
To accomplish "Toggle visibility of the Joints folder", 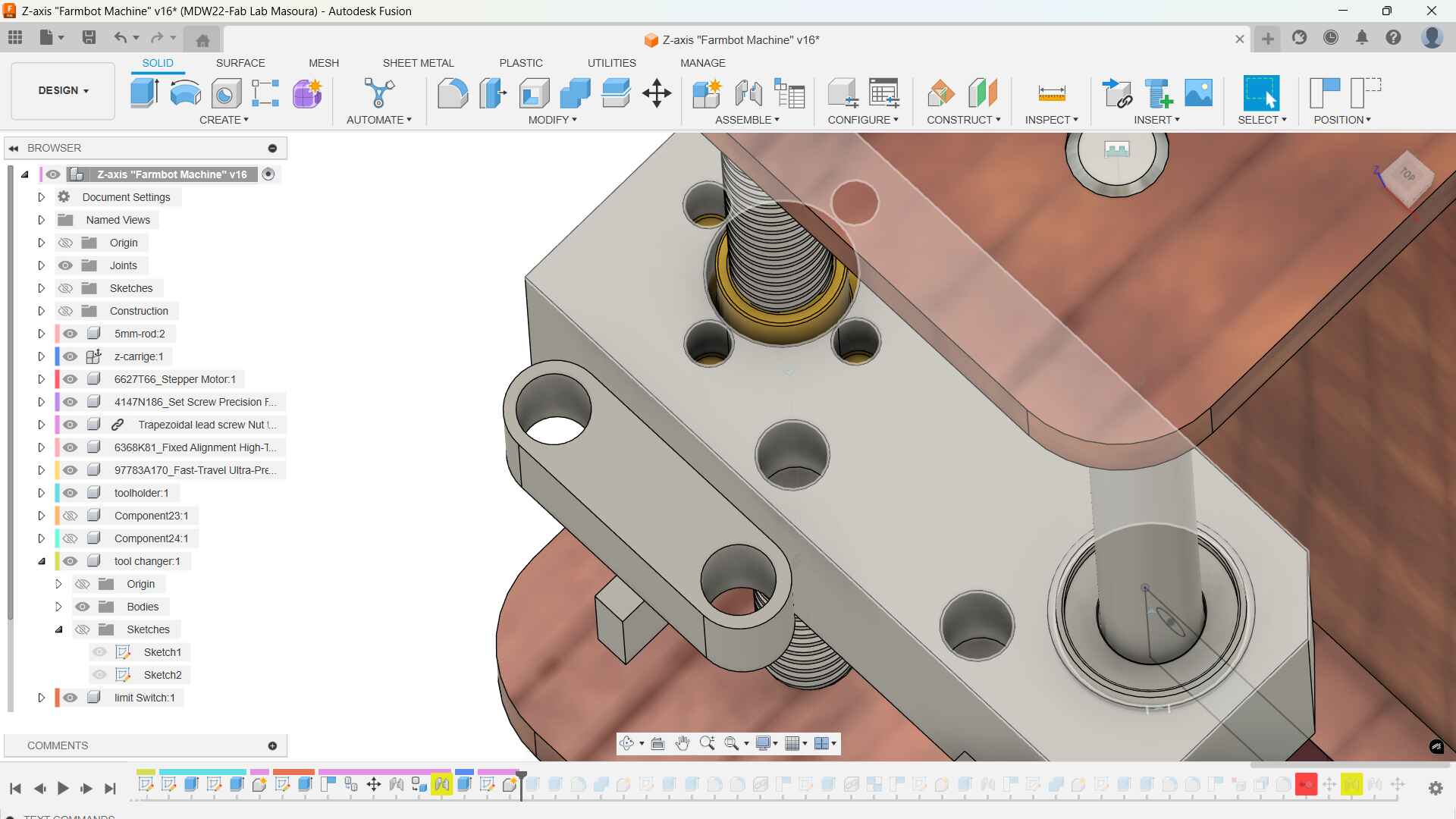I will click(65, 265).
